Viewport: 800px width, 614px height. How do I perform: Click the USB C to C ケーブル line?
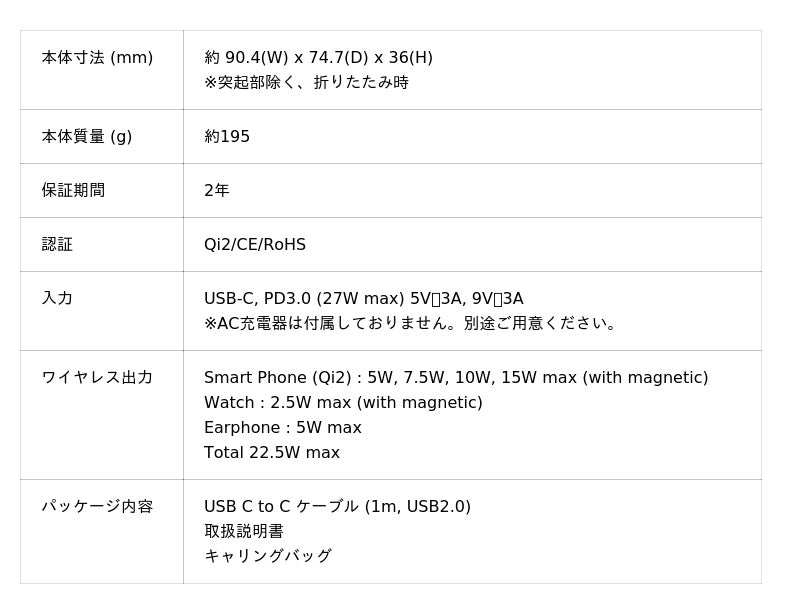(337, 507)
